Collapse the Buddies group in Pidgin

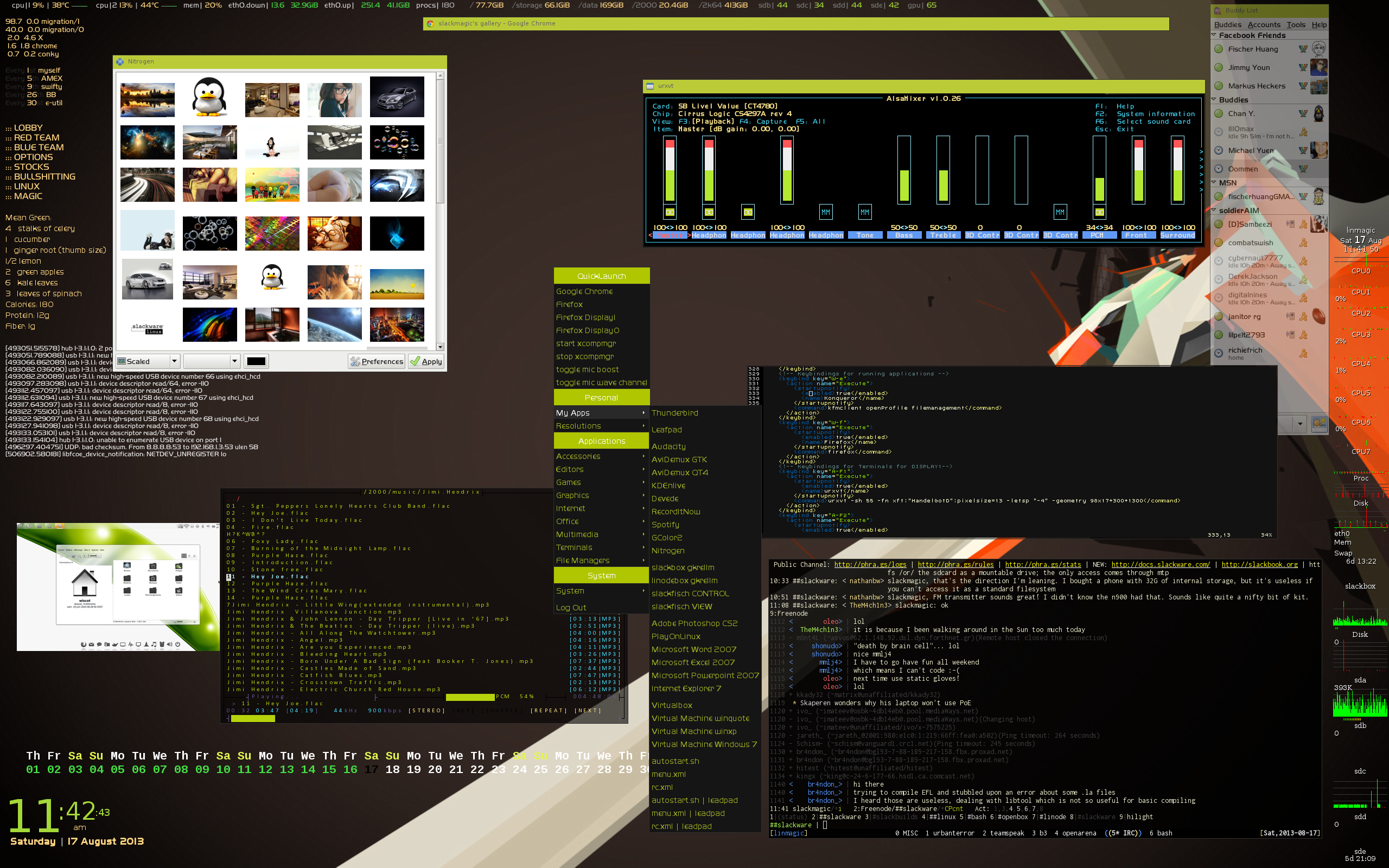(1214, 99)
